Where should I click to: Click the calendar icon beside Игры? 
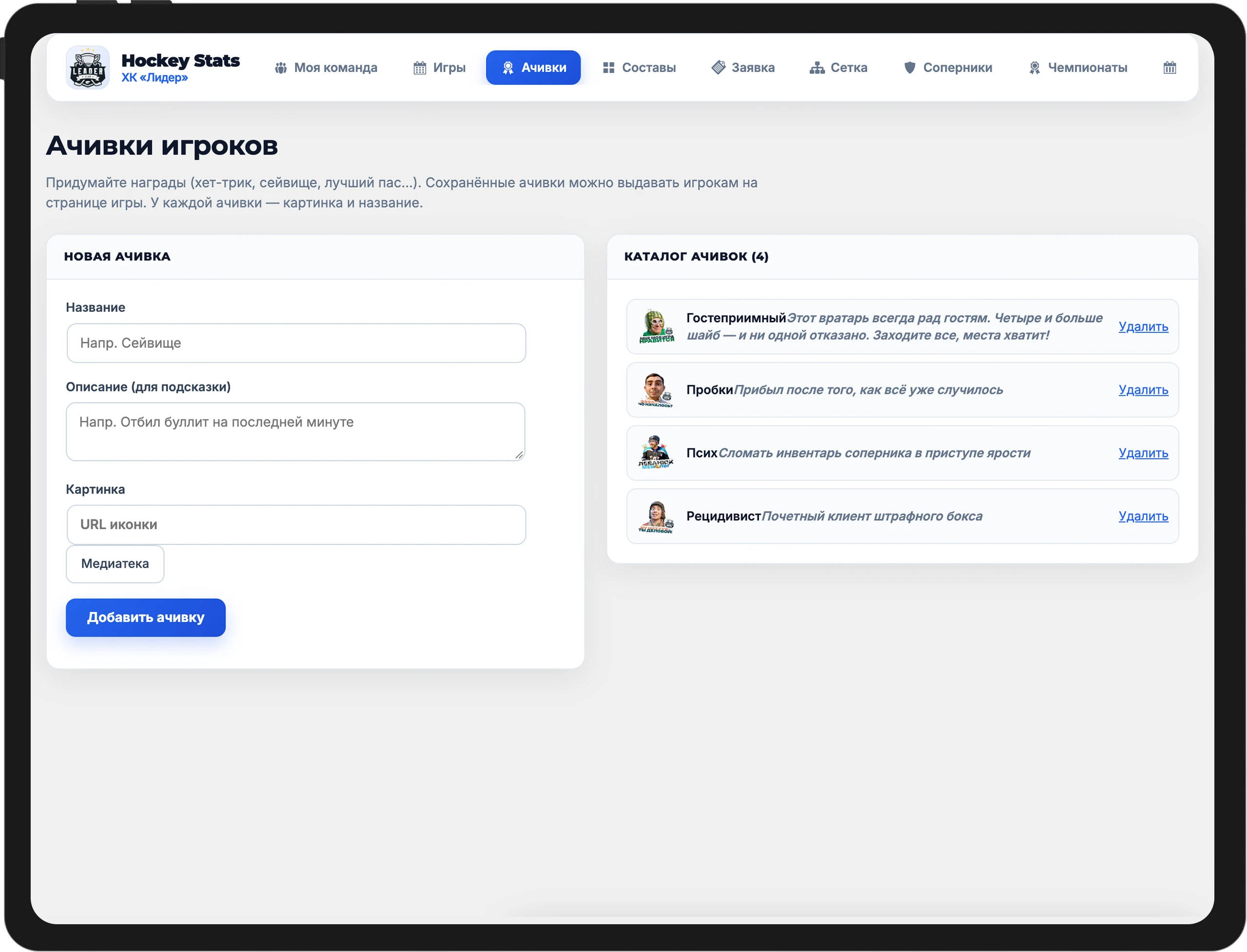(x=420, y=68)
